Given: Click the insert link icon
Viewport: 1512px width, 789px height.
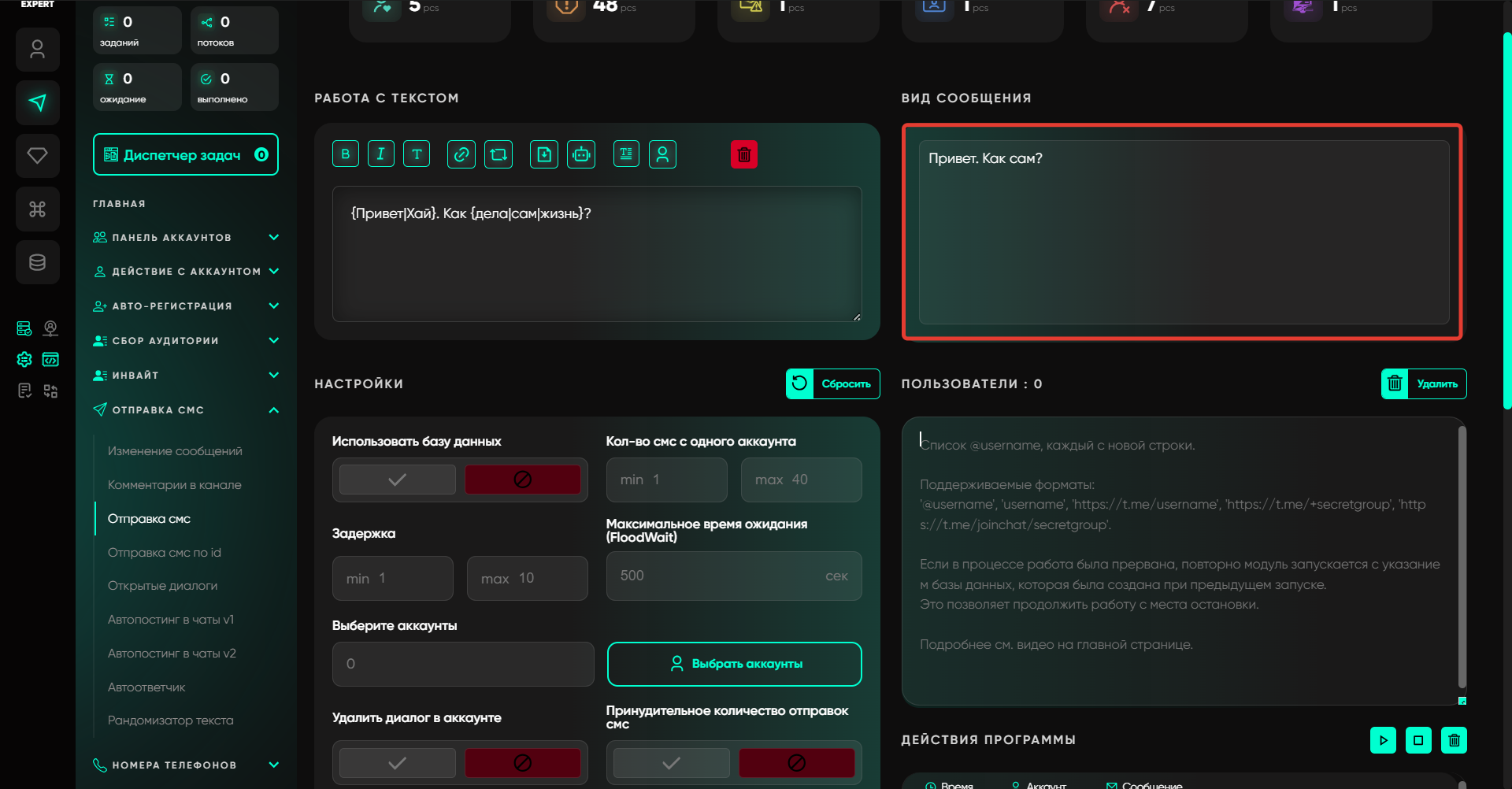Looking at the screenshot, I should (x=461, y=154).
